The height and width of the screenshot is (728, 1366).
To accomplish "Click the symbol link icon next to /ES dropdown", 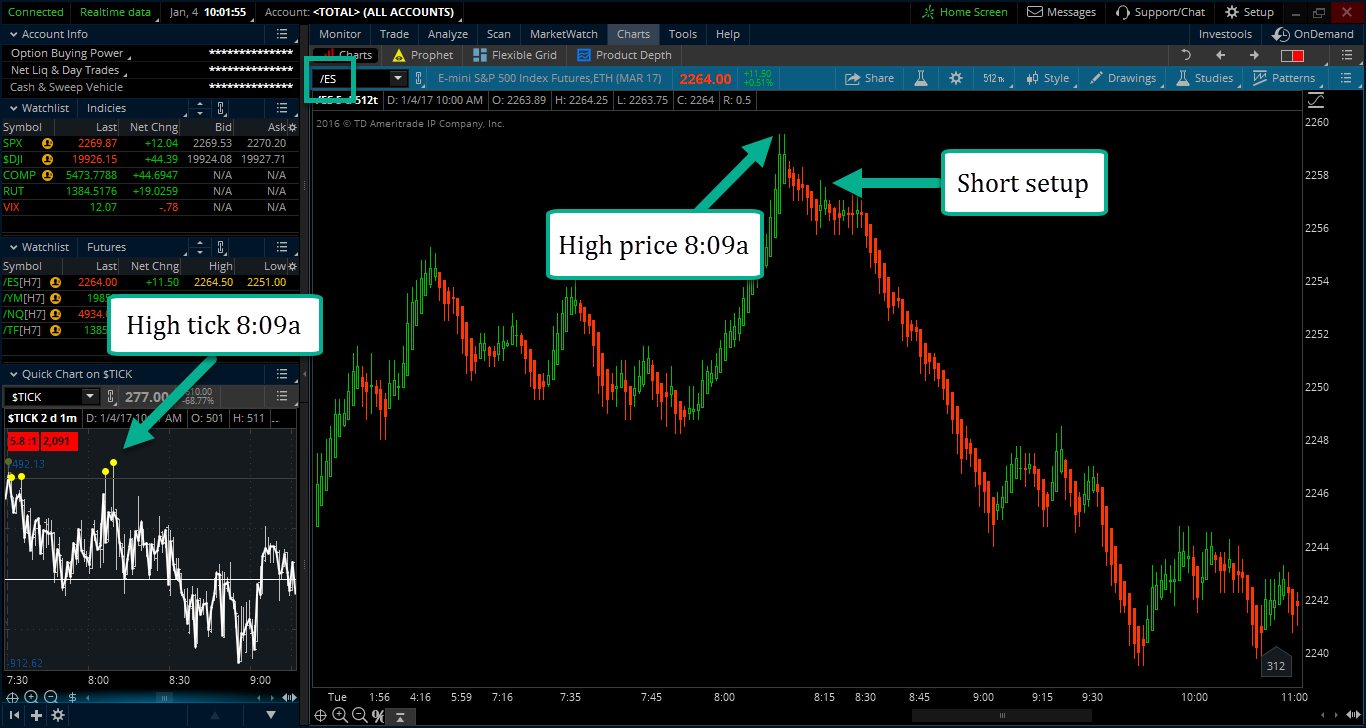I will (419, 78).
